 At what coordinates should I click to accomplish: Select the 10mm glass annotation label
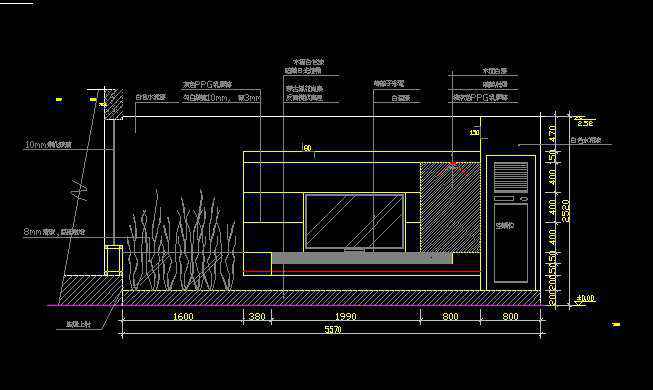tap(48, 145)
